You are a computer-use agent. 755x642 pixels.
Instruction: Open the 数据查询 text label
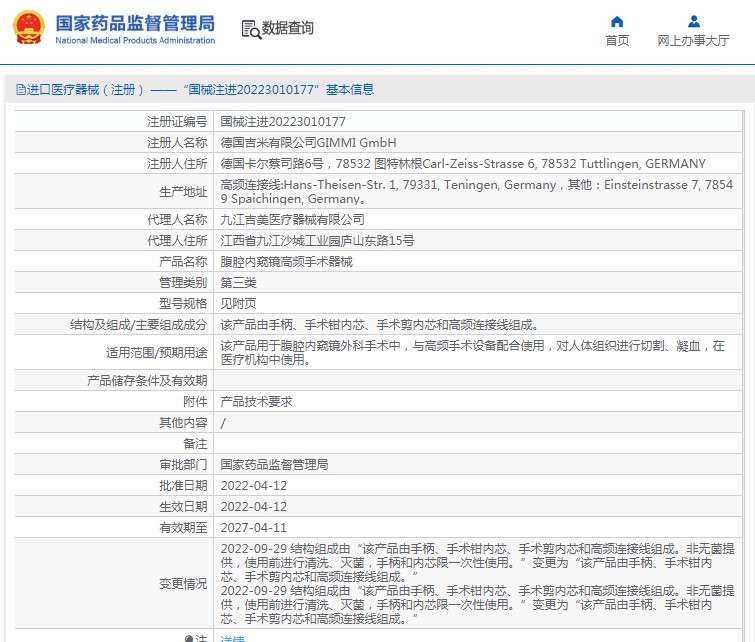tap(288, 29)
